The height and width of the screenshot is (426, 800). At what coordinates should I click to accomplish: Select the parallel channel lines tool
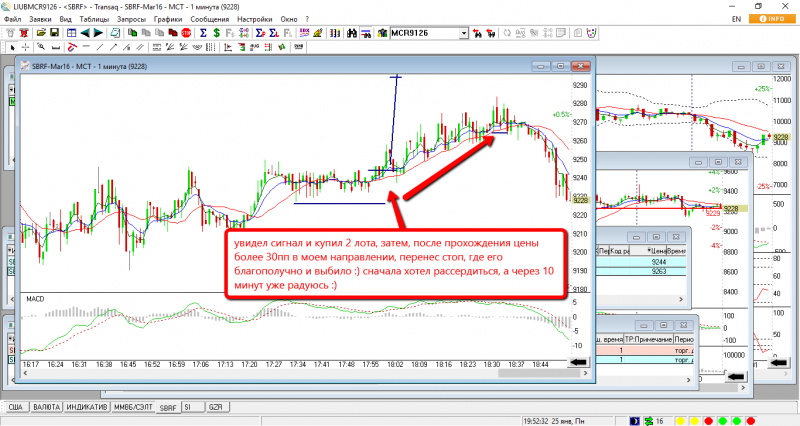point(140,47)
